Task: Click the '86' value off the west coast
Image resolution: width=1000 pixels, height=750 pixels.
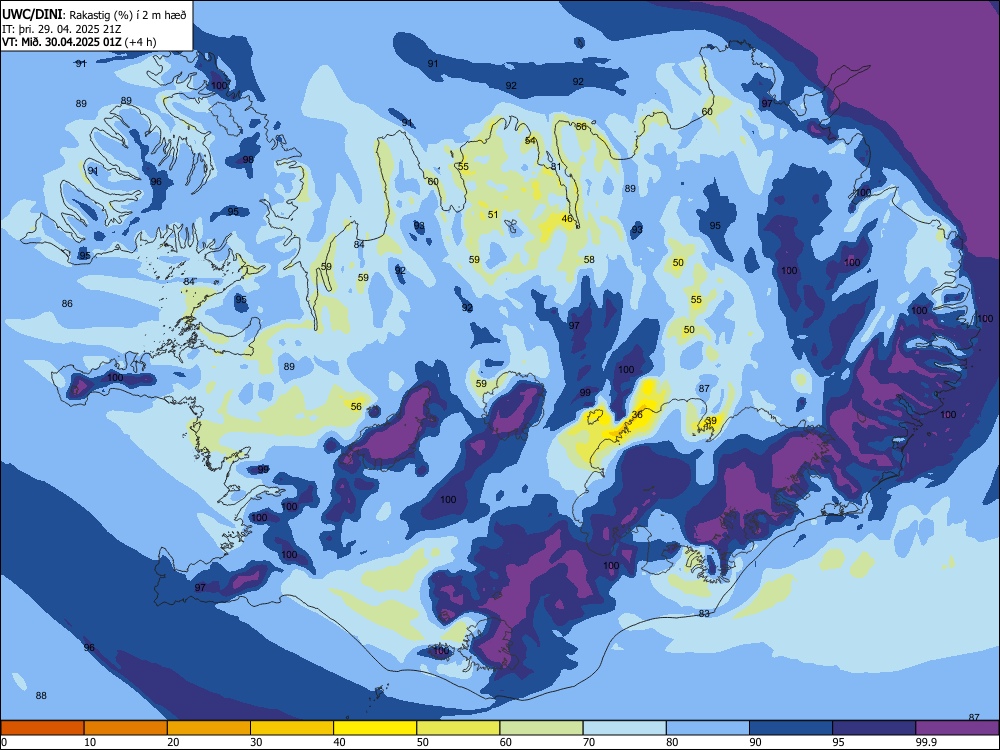Action: [67, 304]
